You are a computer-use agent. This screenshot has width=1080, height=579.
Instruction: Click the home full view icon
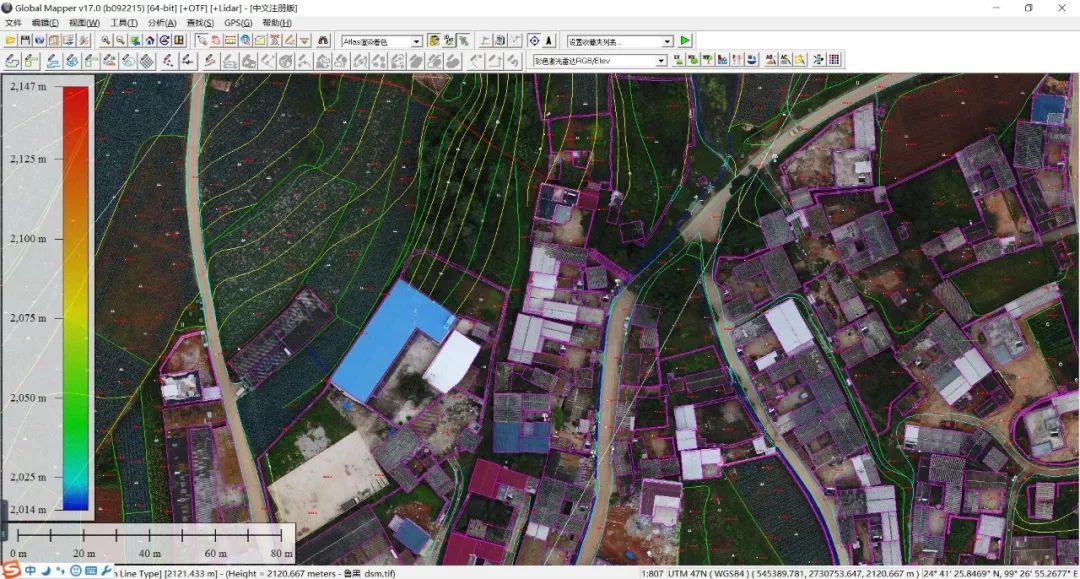click(150, 41)
